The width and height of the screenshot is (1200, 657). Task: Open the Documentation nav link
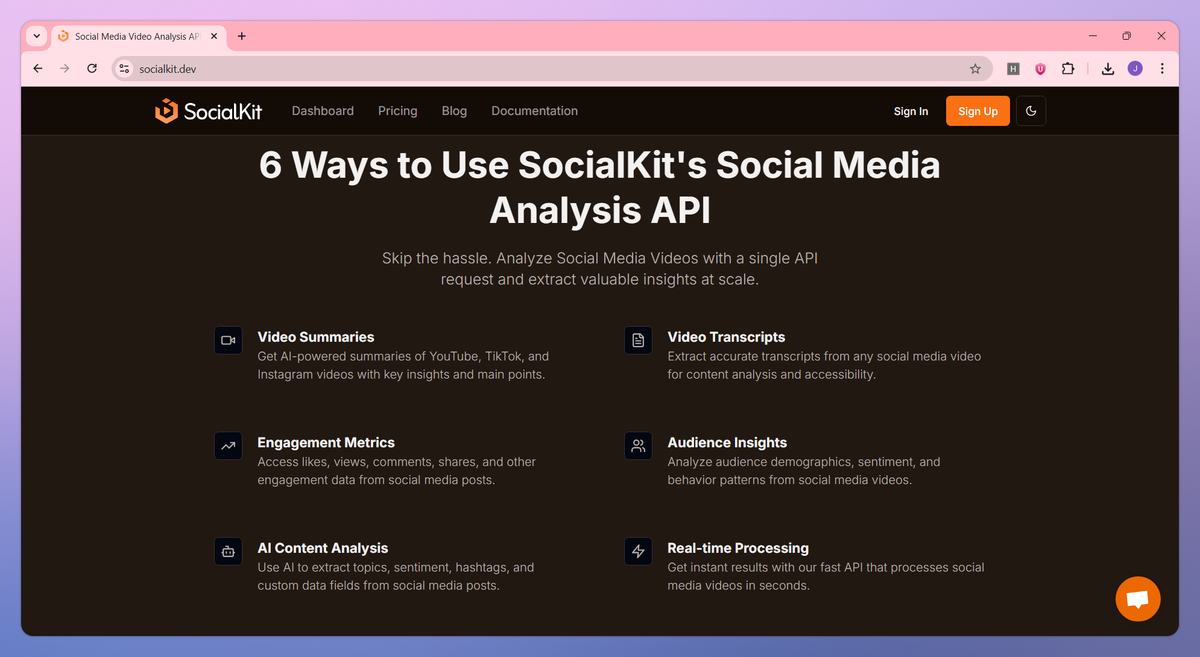(x=535, y=111)
